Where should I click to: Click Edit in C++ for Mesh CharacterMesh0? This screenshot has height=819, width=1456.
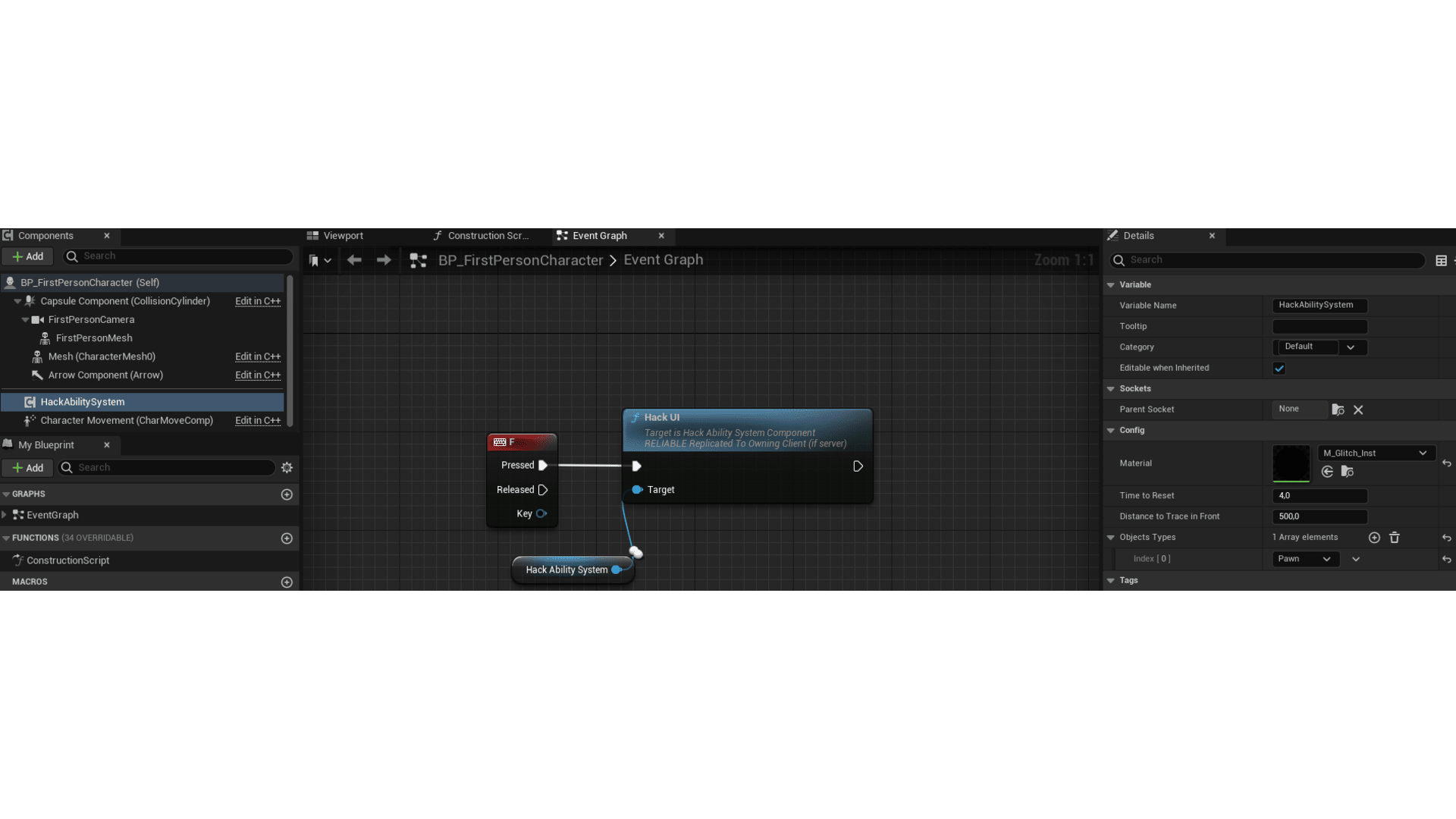pos(258,356)
